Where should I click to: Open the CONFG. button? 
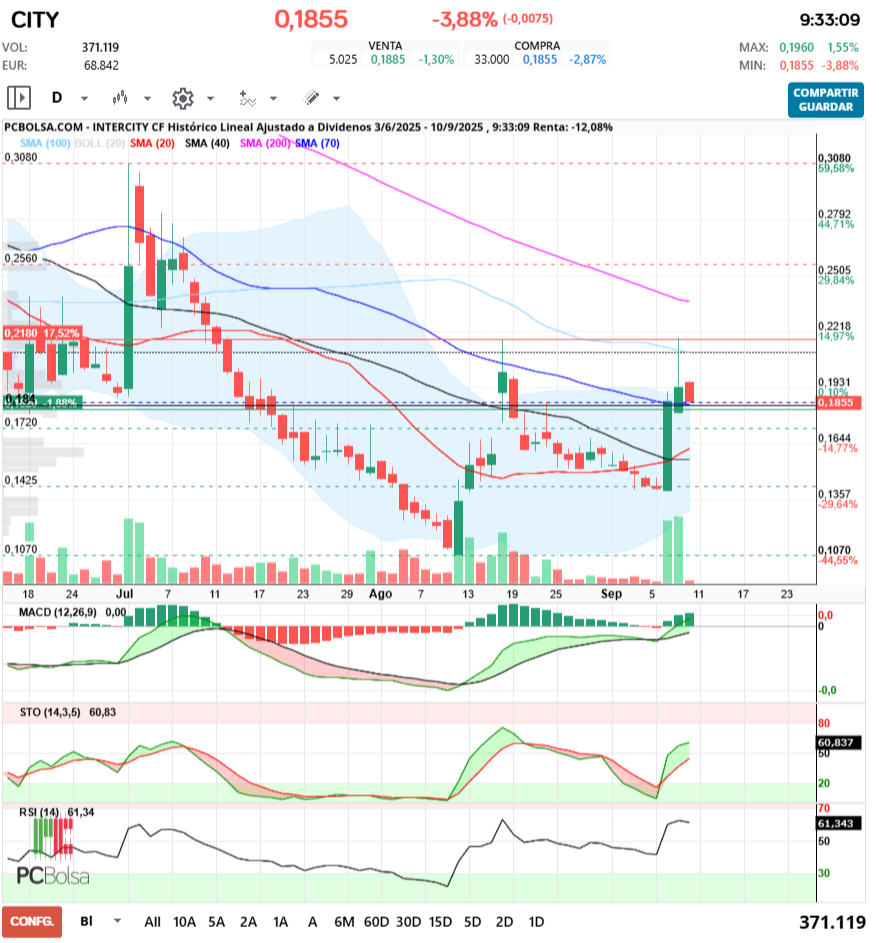32,921
